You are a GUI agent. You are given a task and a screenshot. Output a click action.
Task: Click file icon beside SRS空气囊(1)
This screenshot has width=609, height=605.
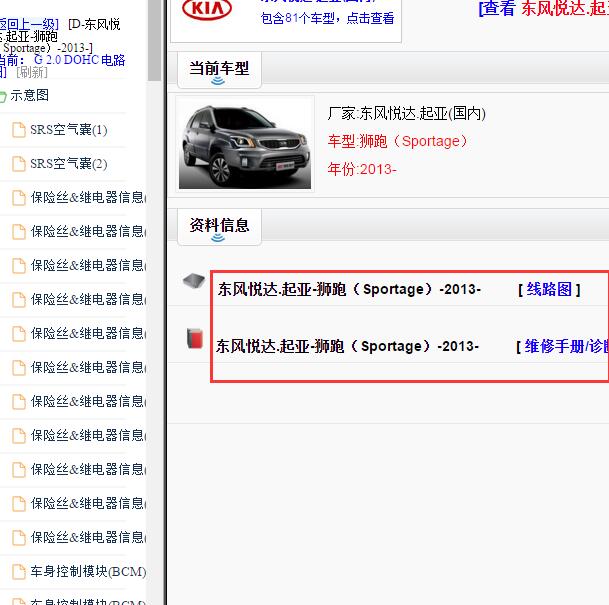18,130
